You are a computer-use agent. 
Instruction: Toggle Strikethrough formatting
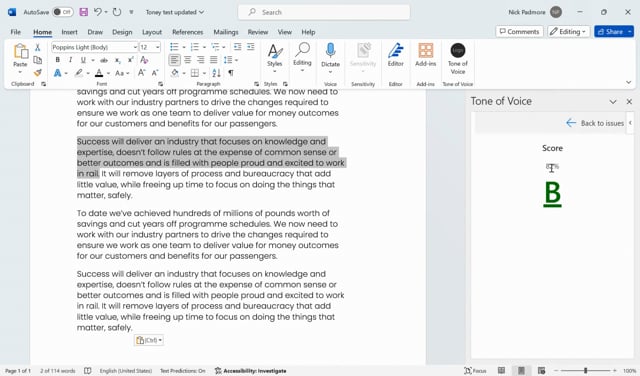pyautogui.click(x=104, y=60)
